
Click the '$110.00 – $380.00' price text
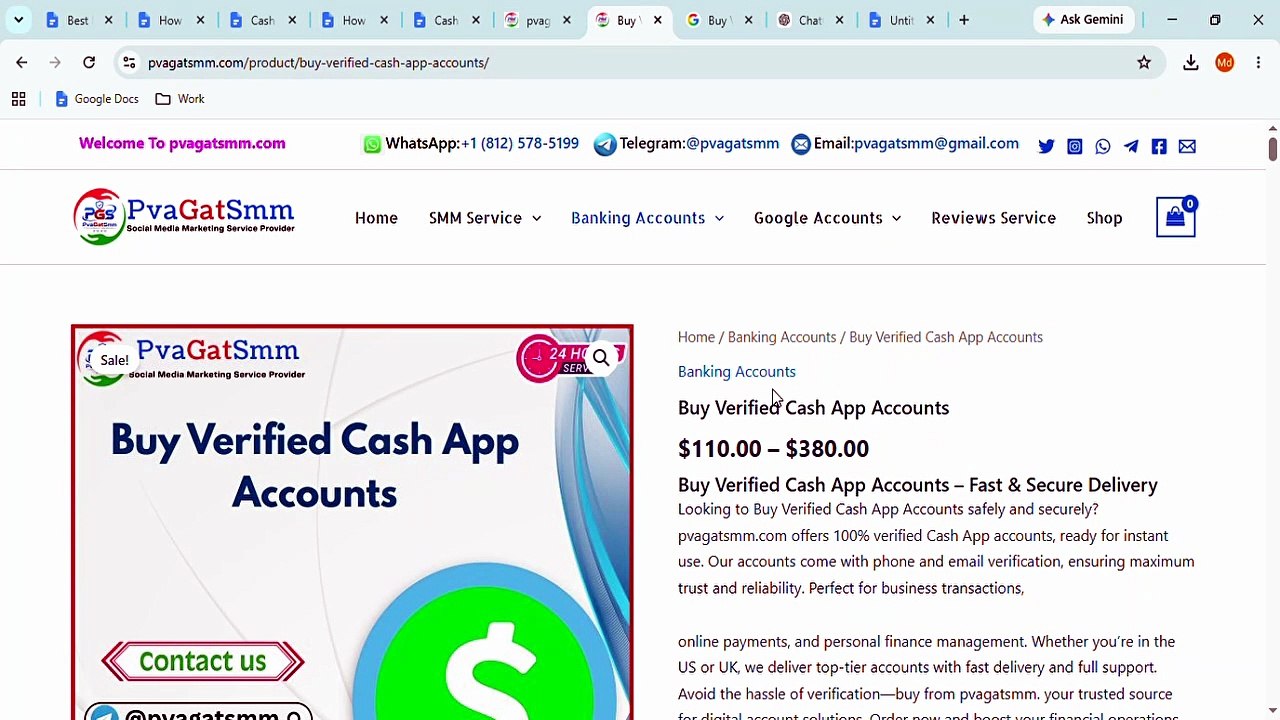tap(773, 448)
